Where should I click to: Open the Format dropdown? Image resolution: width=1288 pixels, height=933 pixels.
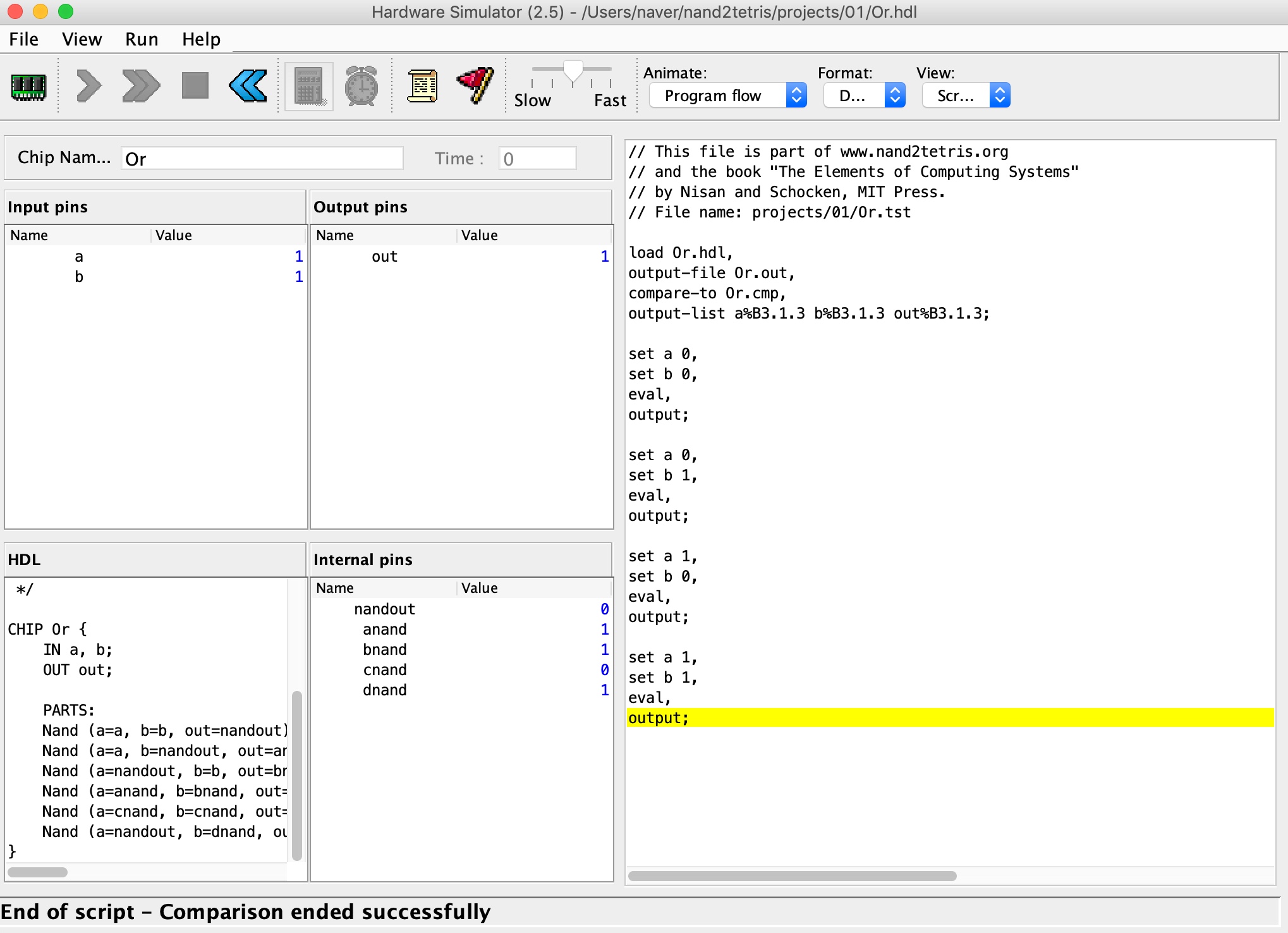(x=865, y=95)
